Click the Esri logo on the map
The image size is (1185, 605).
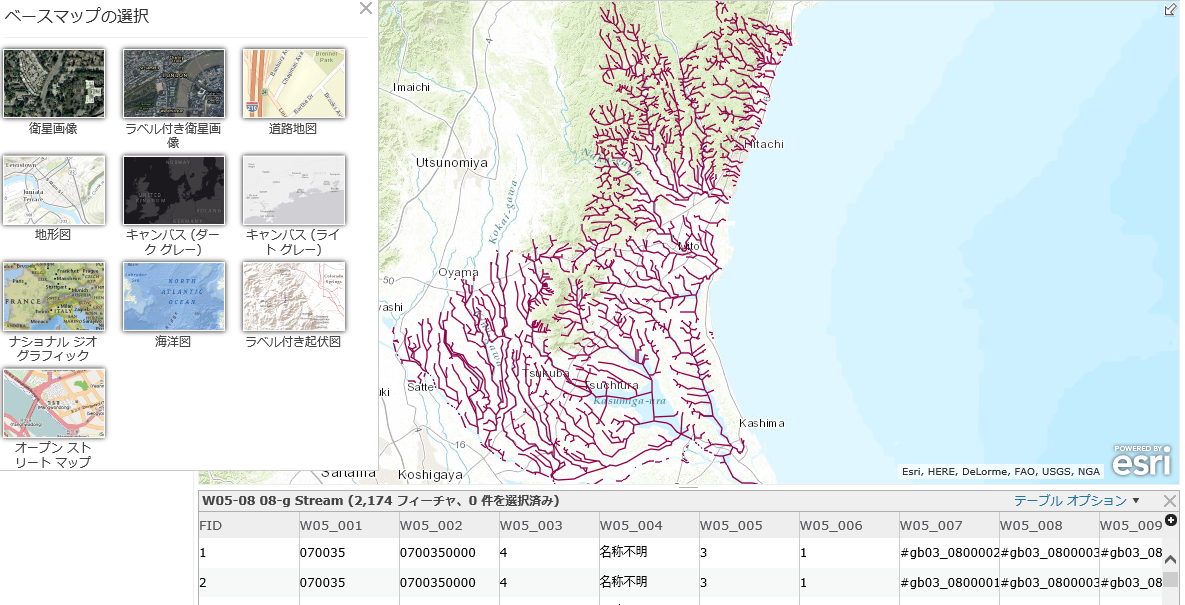[x=1142, y=462]
